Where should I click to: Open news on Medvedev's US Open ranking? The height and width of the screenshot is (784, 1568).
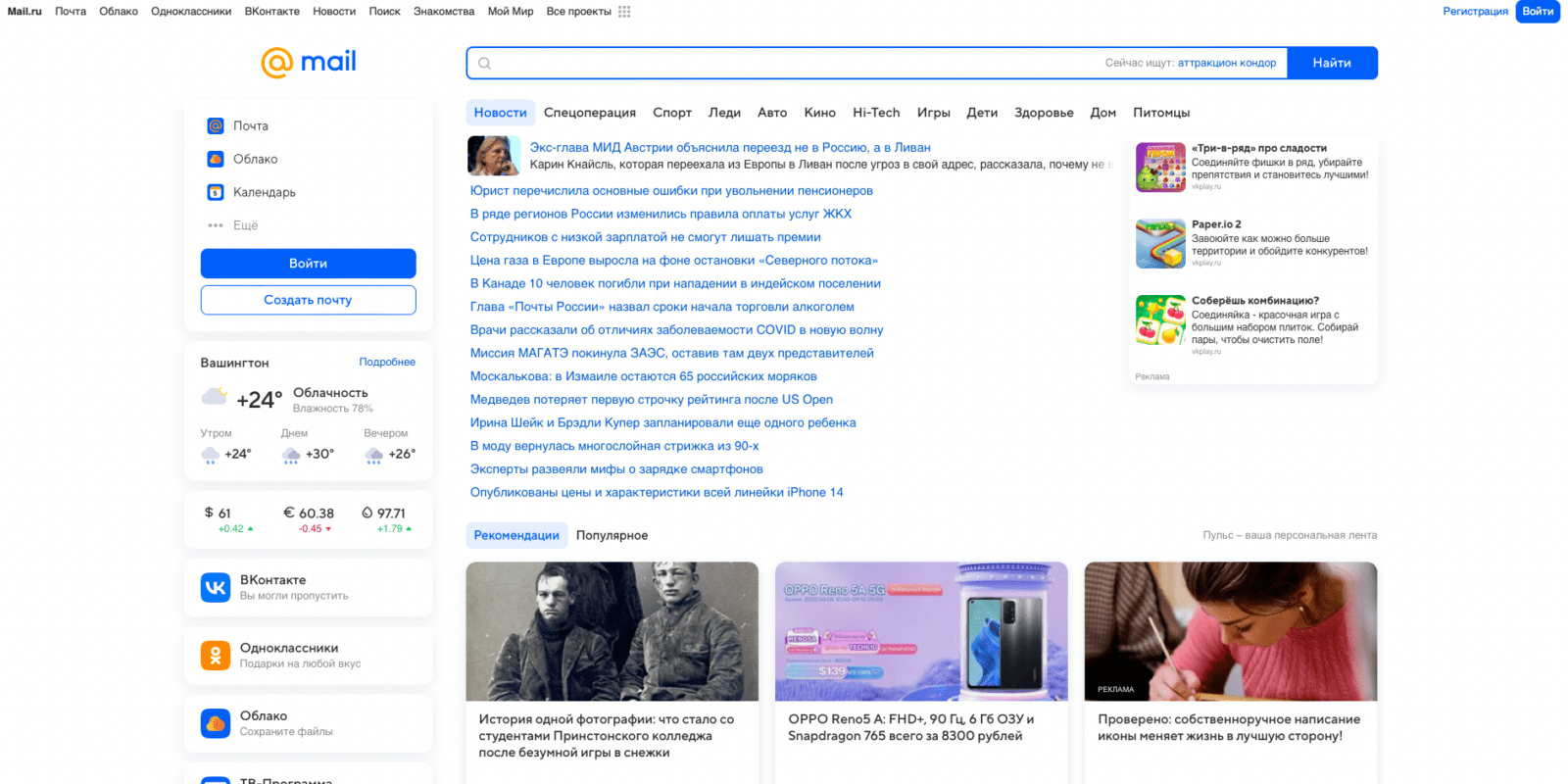point(652,399)
